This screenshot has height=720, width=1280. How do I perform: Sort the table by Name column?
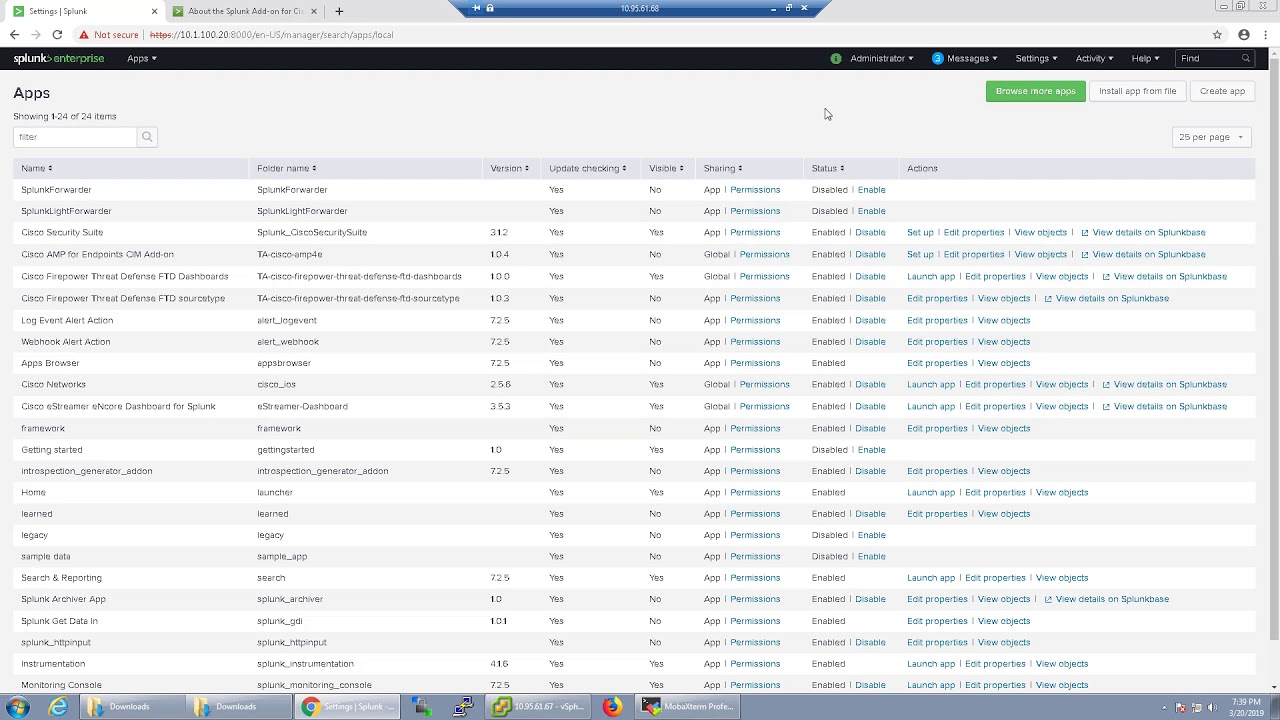click(x=36, y=168)
